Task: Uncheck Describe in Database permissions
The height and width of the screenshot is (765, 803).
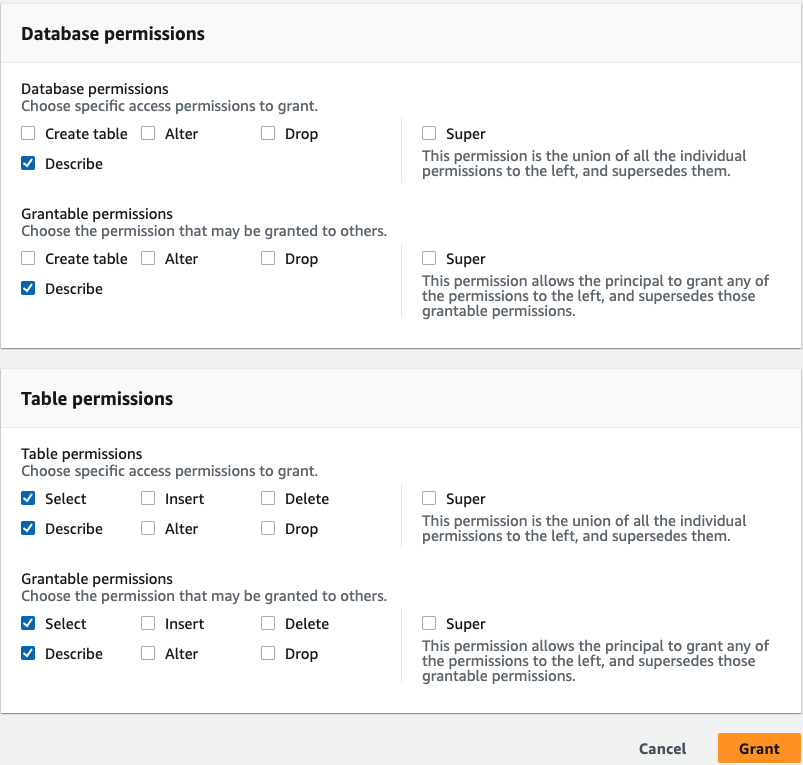Action: 28,164
